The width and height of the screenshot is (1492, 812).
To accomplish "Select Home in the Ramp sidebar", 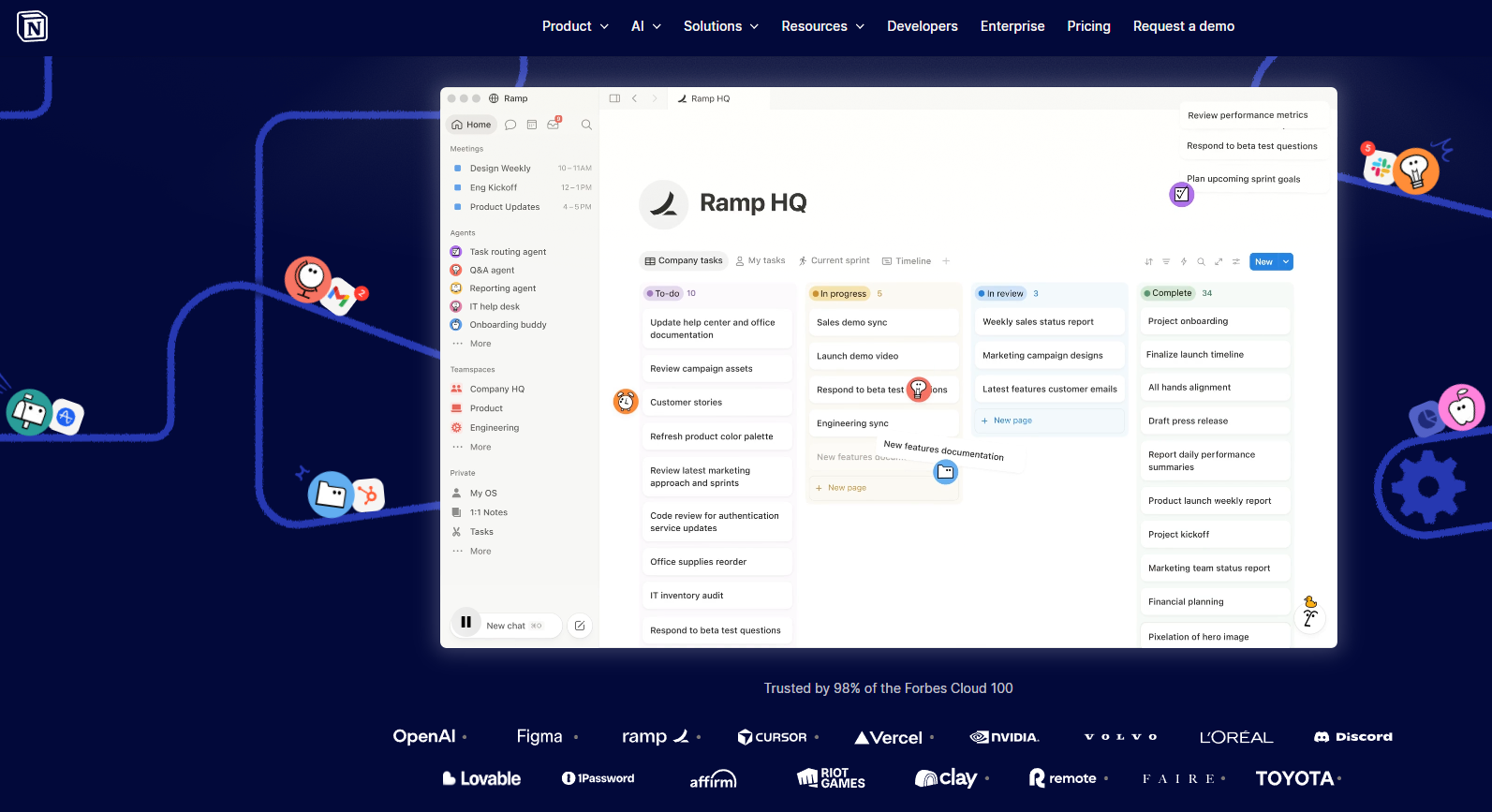I will coord(471,125).
